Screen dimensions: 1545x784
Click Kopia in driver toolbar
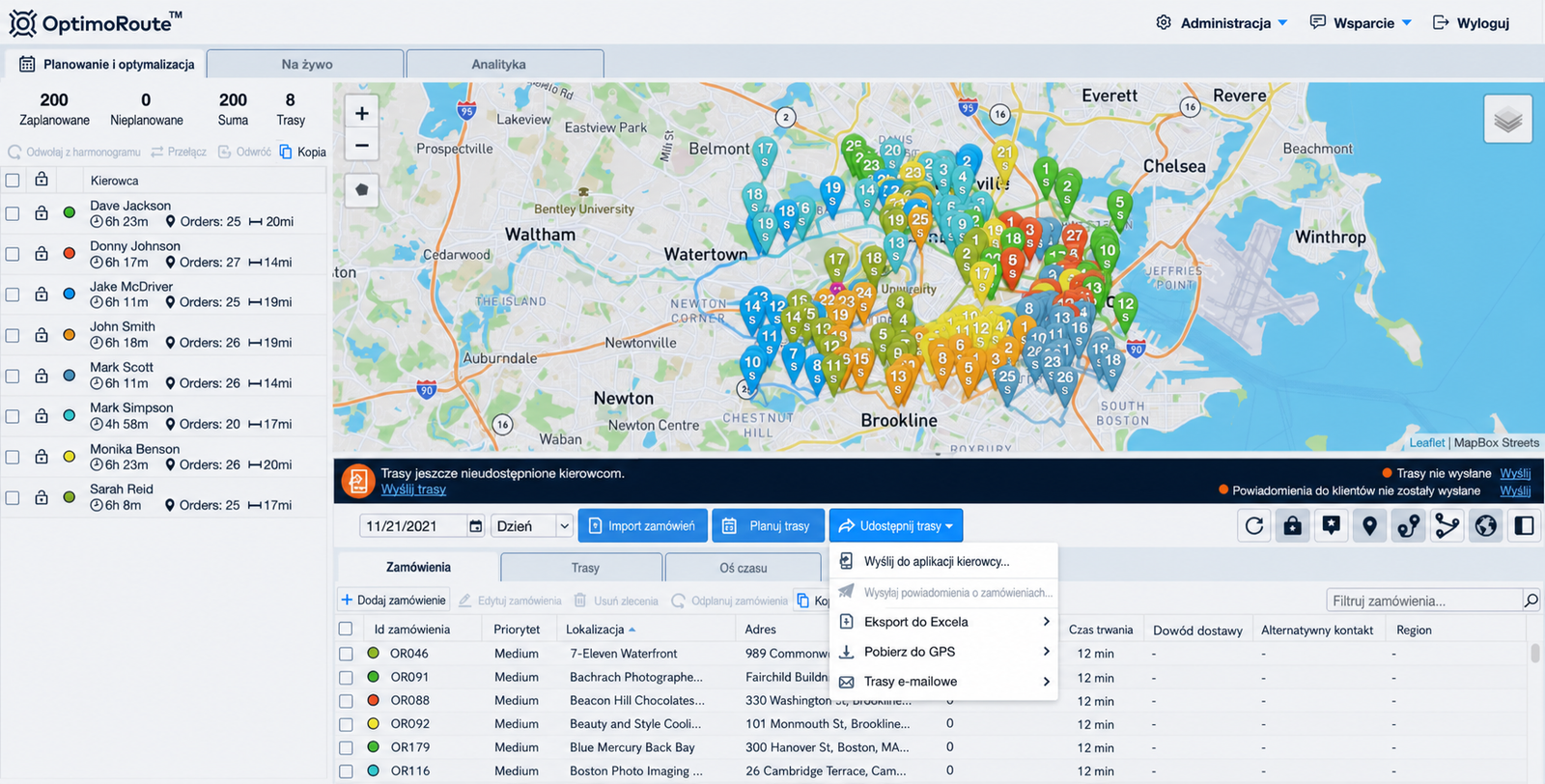303,152
